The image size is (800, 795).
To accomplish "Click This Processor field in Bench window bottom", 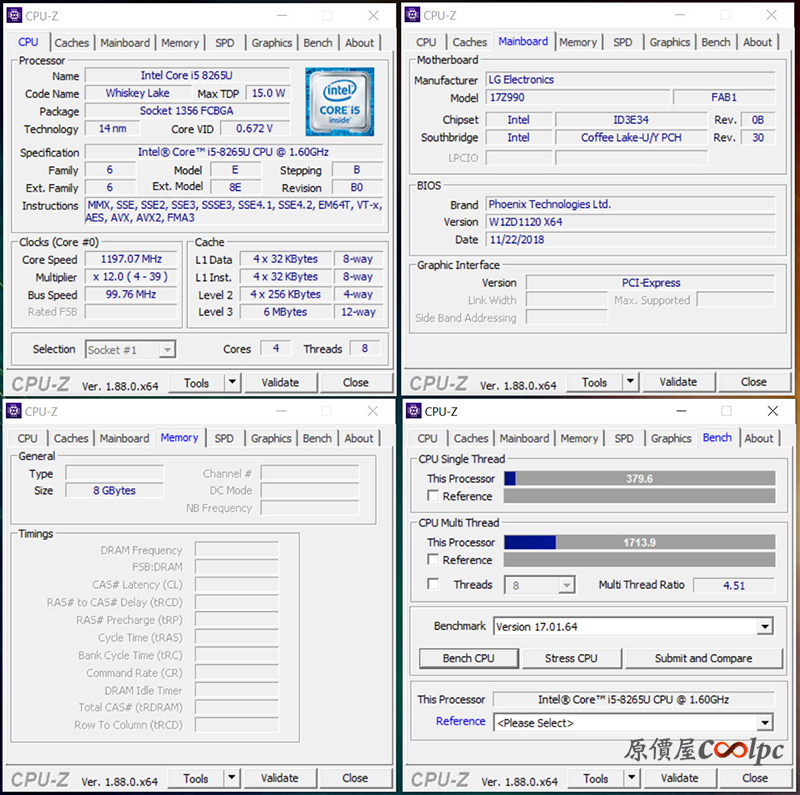I will tap(633, 700).
